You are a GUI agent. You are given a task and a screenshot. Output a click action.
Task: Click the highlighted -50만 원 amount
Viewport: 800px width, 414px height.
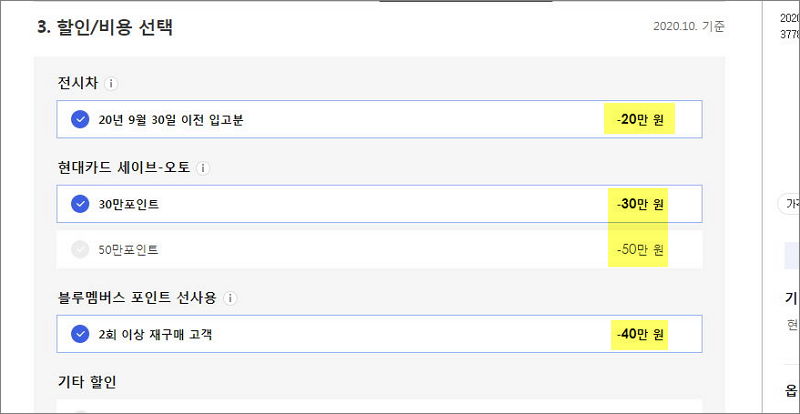click(640, 250)
